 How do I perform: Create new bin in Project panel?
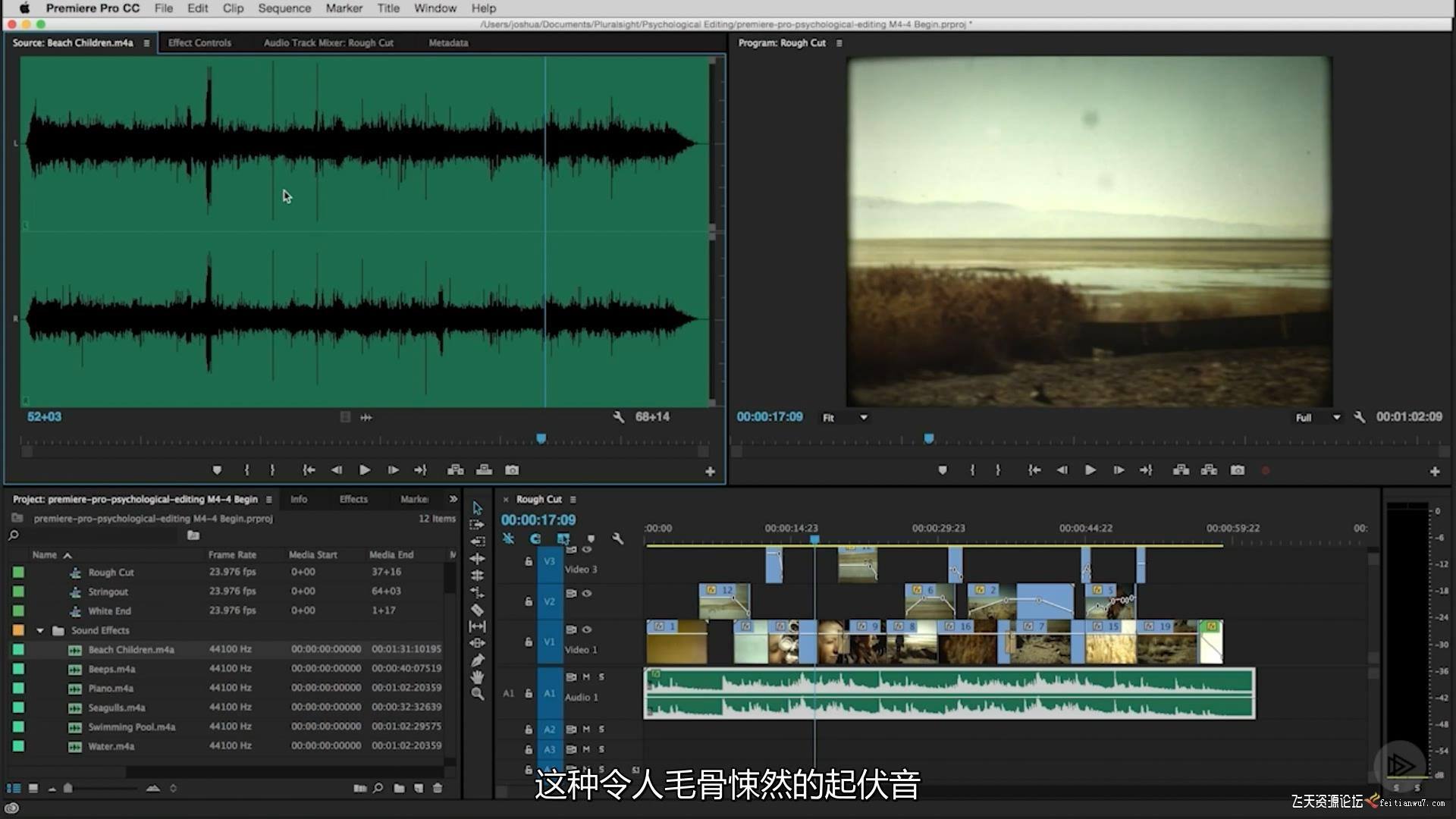coord(399,788)
